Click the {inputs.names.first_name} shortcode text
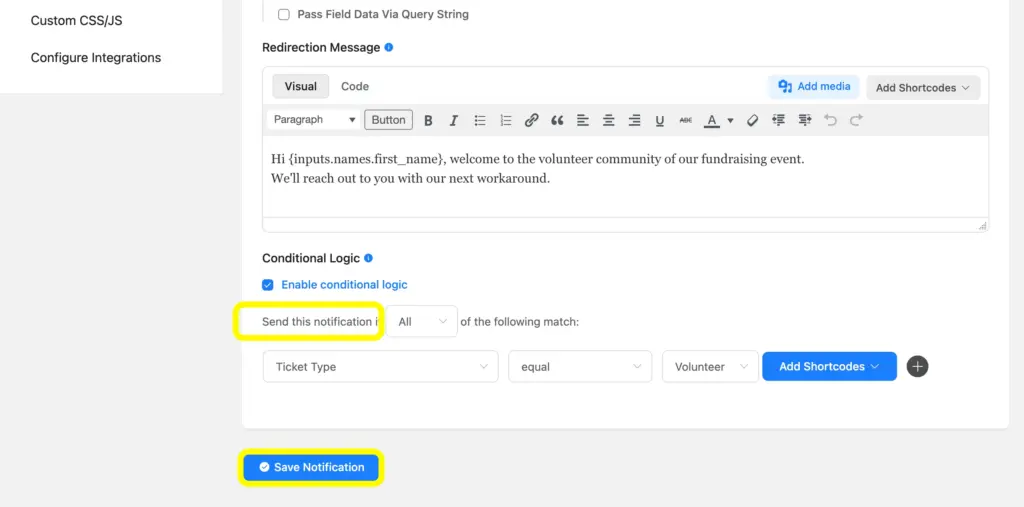1024x507 pixels. (x=366, y=159)
